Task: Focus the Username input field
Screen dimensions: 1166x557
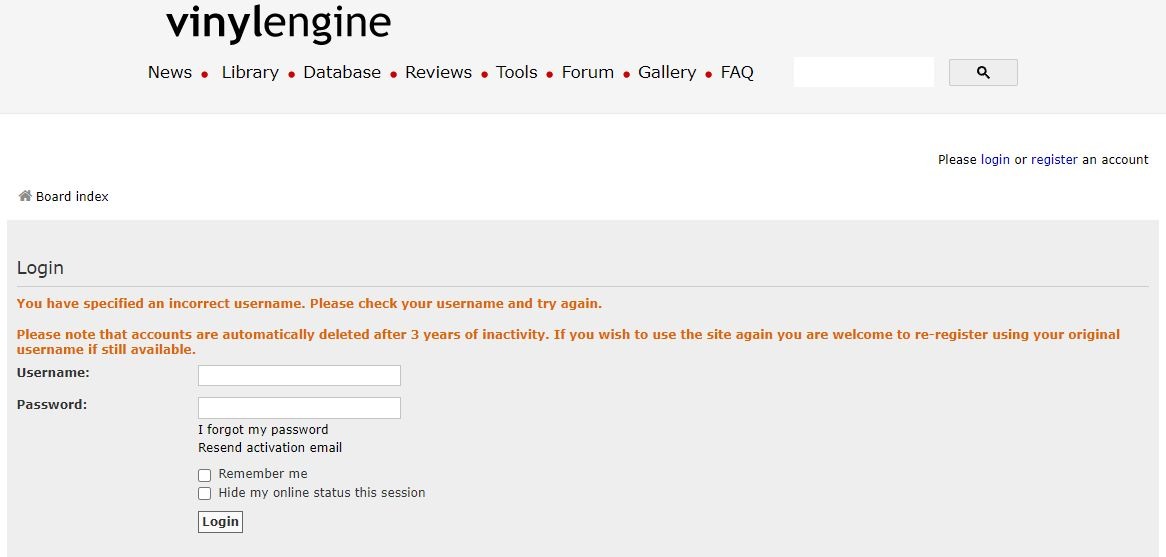Action: [299, 376]
